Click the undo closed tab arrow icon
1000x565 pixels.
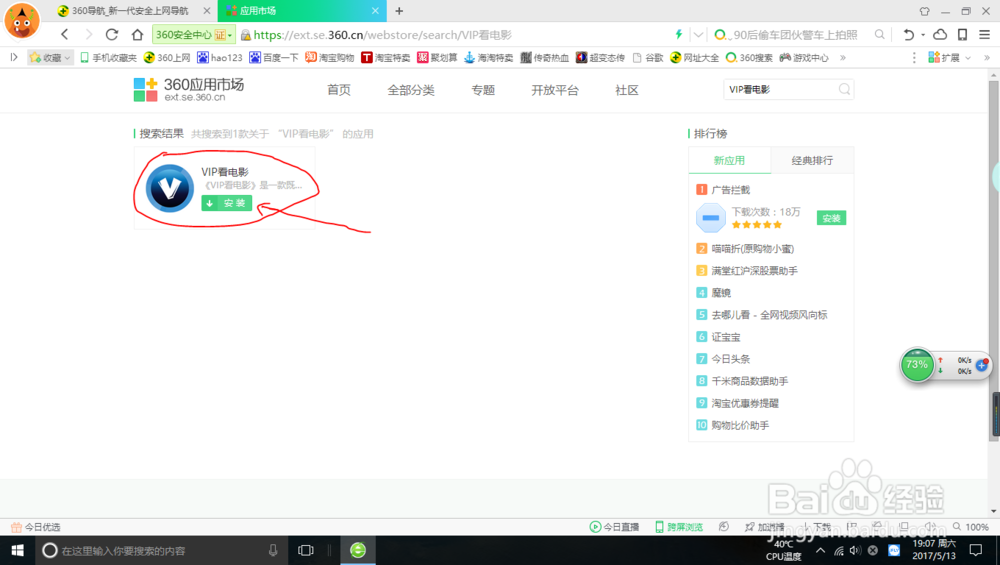pos(908,34)
